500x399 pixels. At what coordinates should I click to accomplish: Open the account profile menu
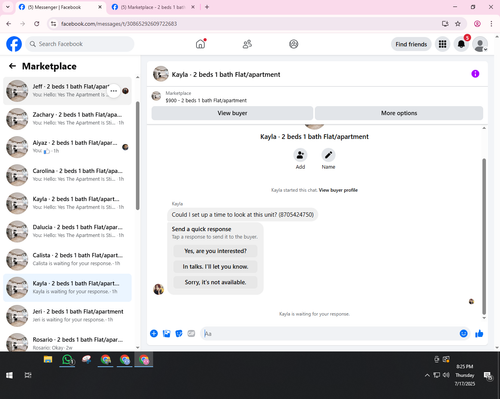tap(480, 44)
